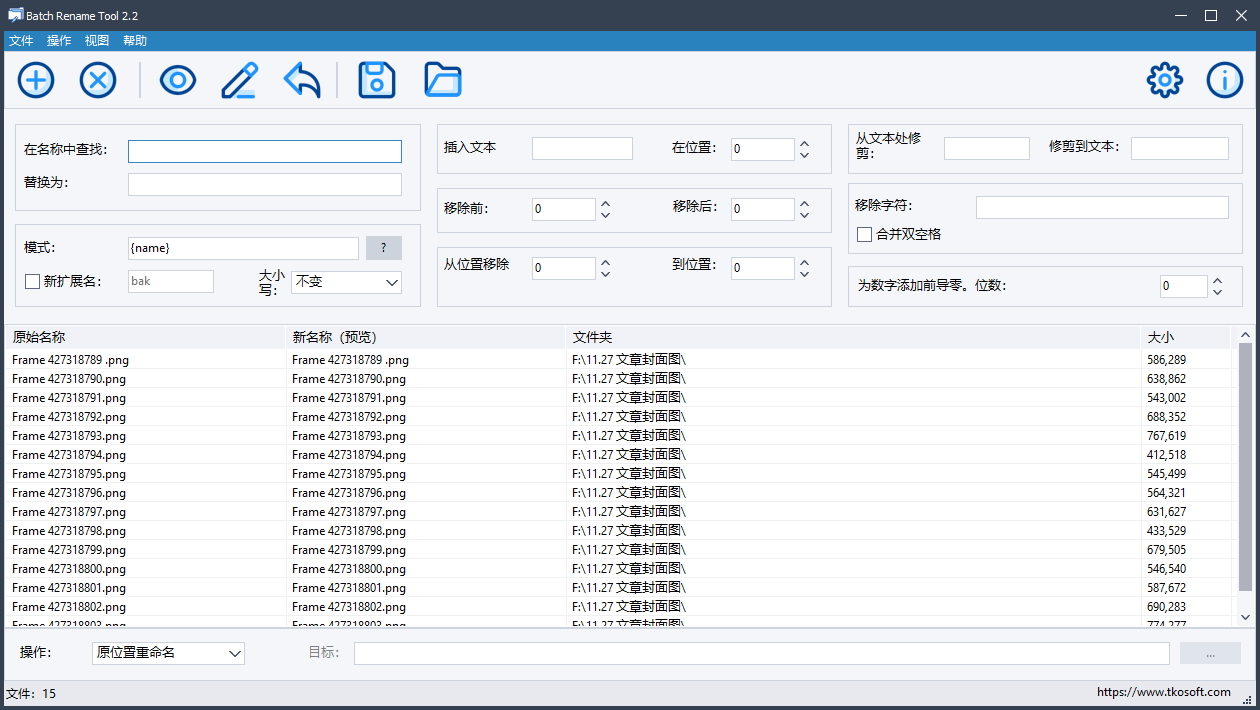Open the 帮助 menu
The width and height of the screenshot is (1260, 710).
135,41
